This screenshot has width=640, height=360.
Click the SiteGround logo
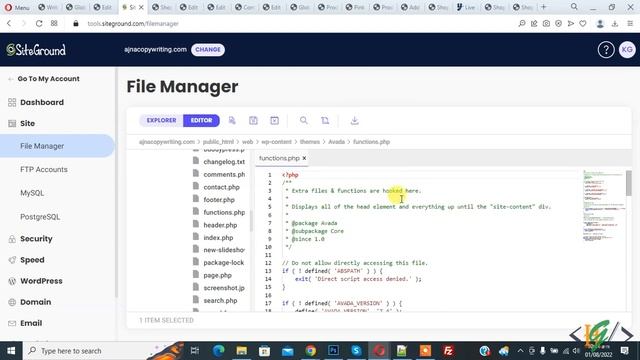(36, 50)
